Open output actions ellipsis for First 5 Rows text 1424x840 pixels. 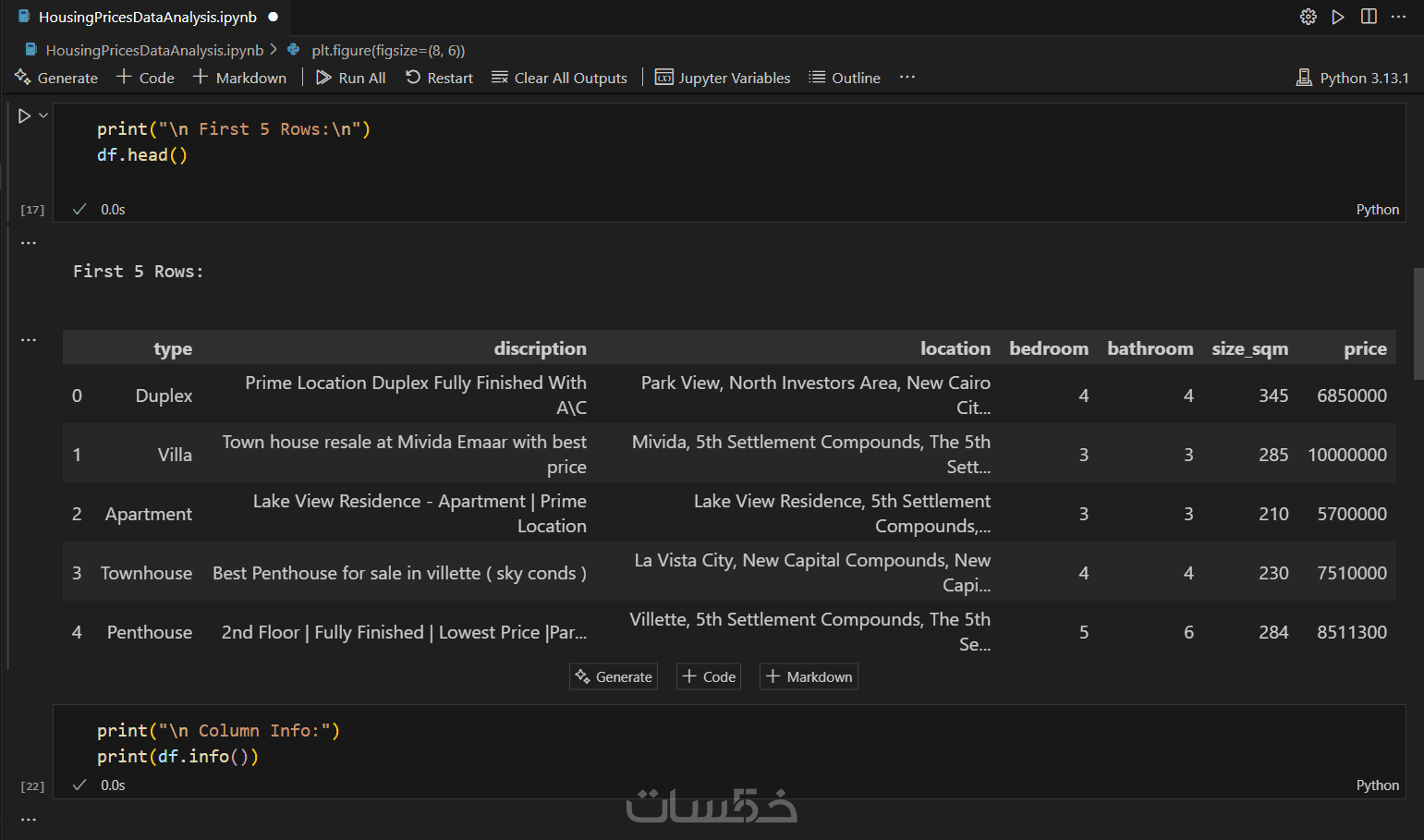pyautogui.click(x=29, y=243)
